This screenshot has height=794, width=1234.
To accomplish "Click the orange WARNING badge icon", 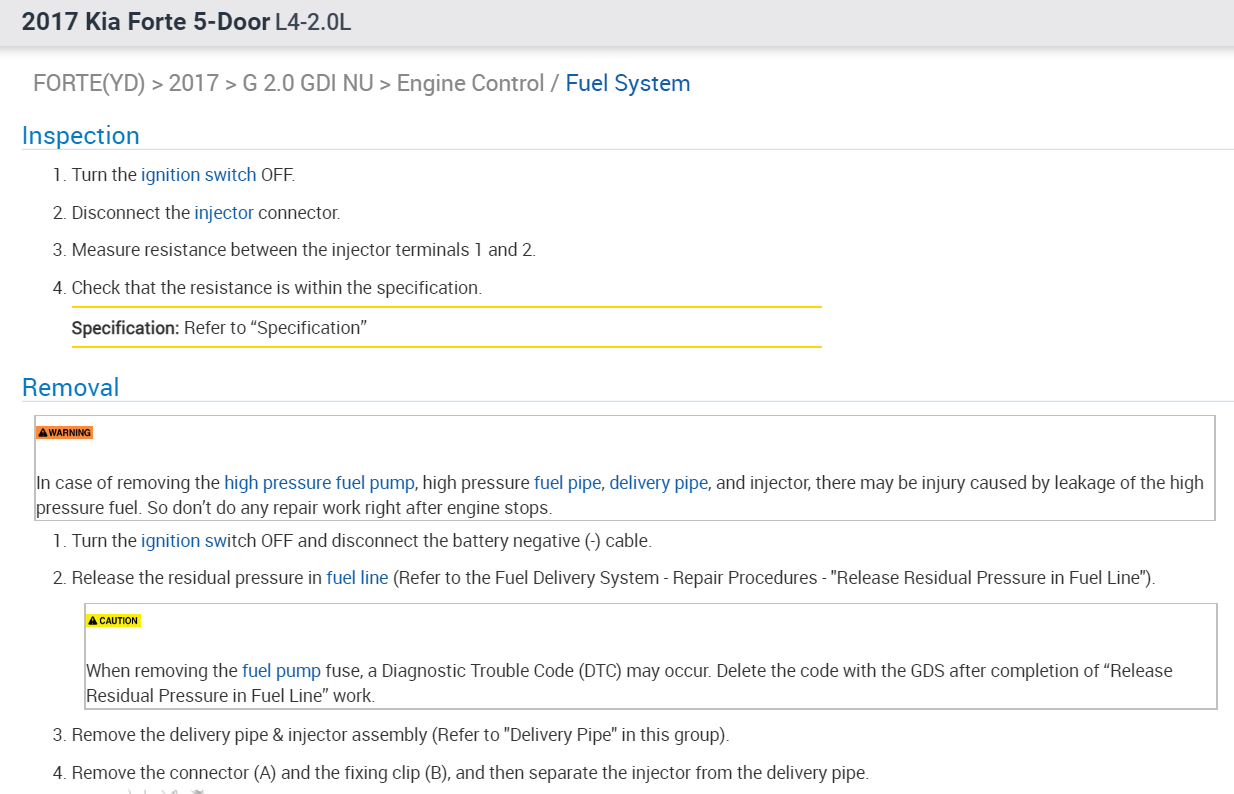I will (x=64, y=433).
